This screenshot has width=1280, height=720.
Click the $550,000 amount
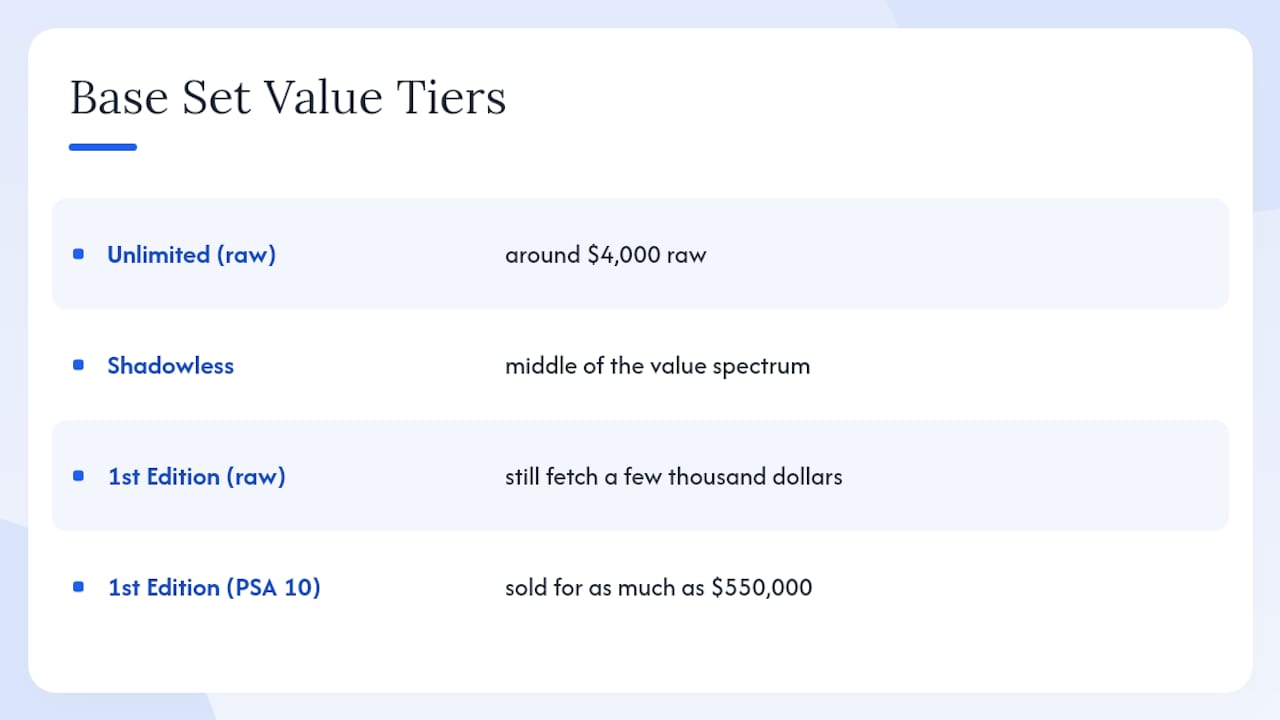tap(761, 588)
